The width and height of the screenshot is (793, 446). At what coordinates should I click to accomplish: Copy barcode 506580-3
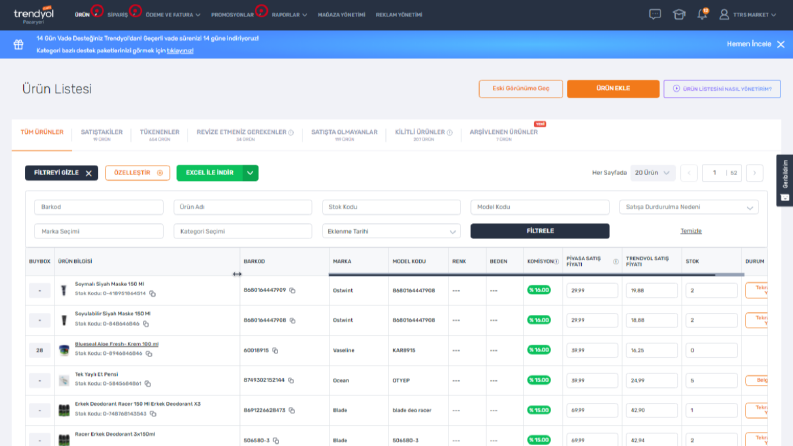coord(276,440)
